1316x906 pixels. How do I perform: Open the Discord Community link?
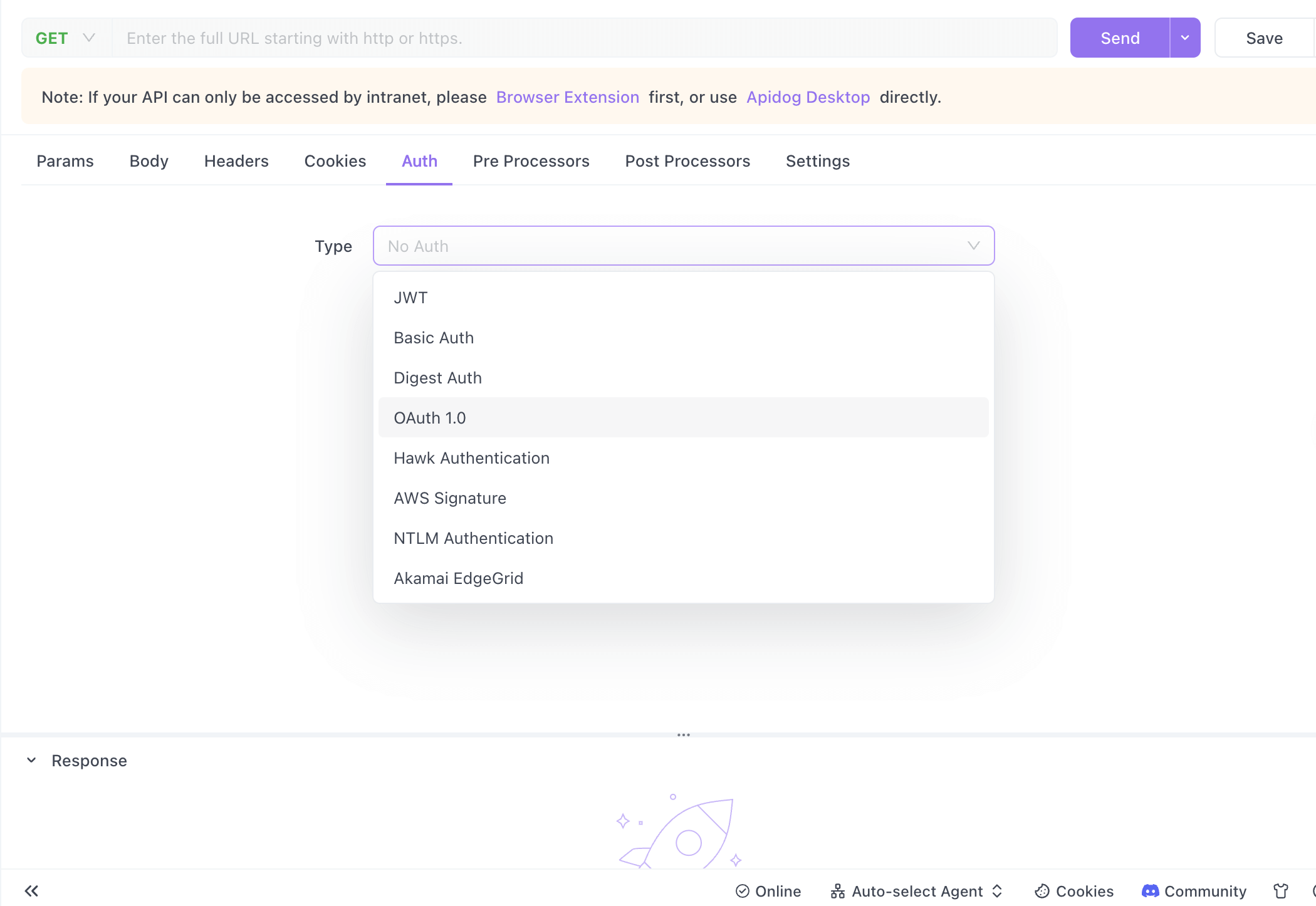1194,891
